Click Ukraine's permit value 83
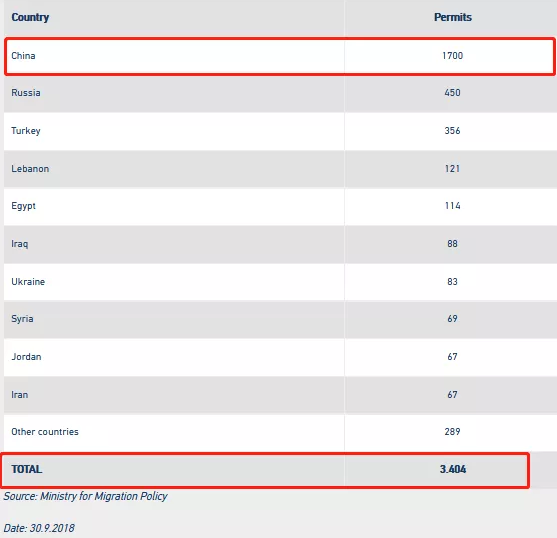 coord(453,282)
